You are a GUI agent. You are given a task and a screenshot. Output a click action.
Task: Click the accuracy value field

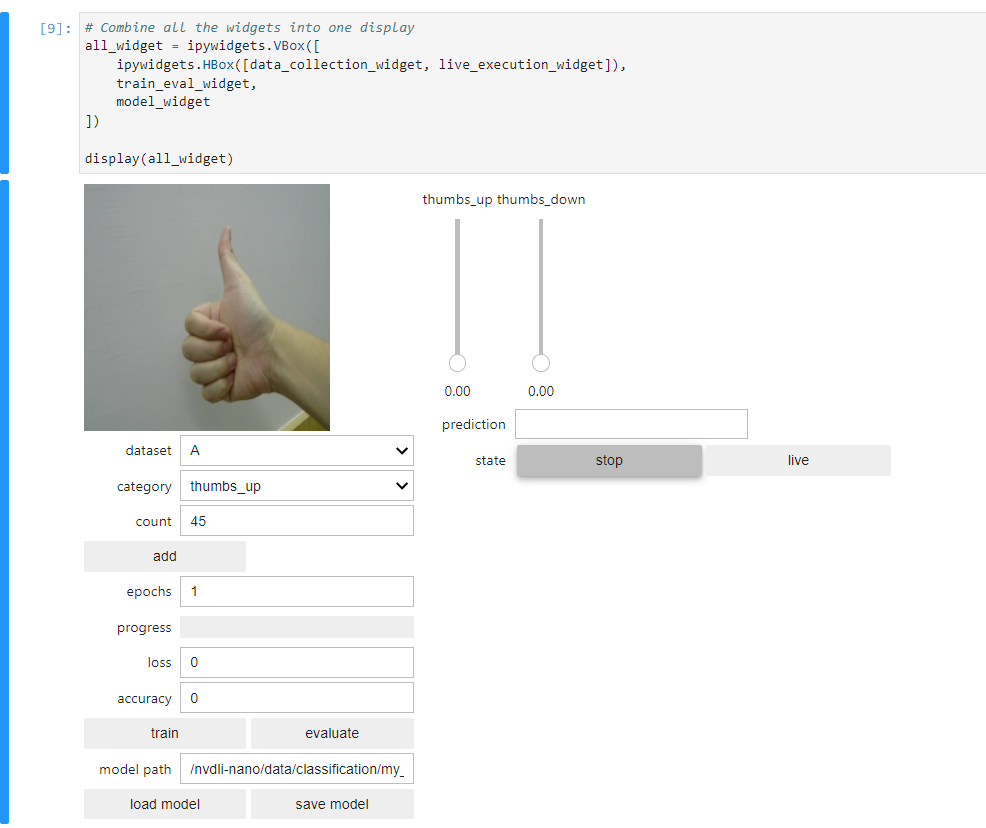297,698
